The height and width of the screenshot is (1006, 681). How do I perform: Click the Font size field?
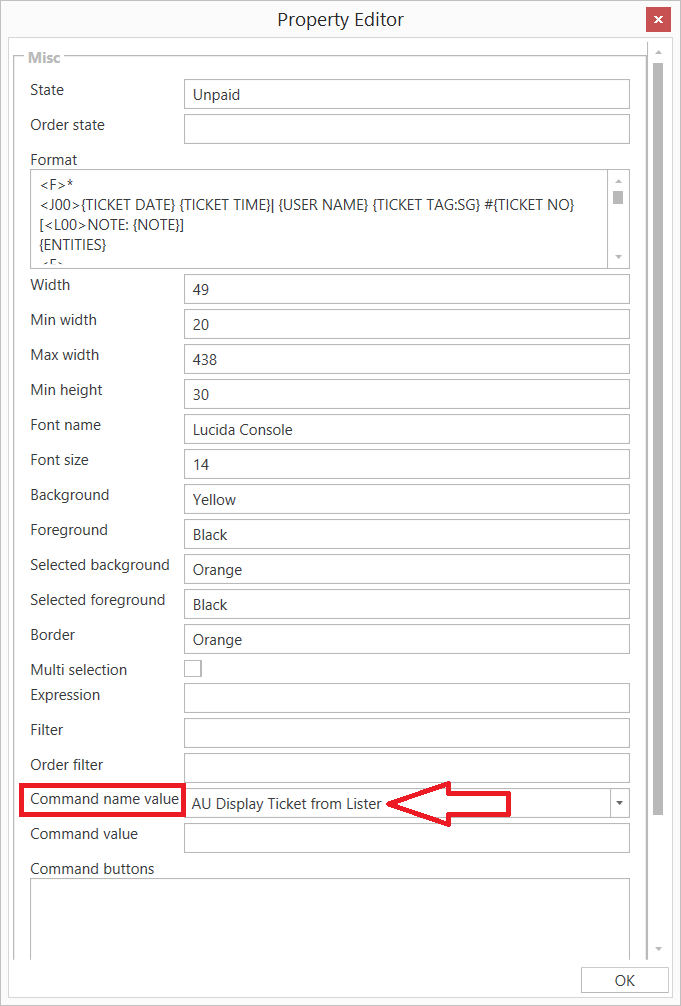(406, 464)
